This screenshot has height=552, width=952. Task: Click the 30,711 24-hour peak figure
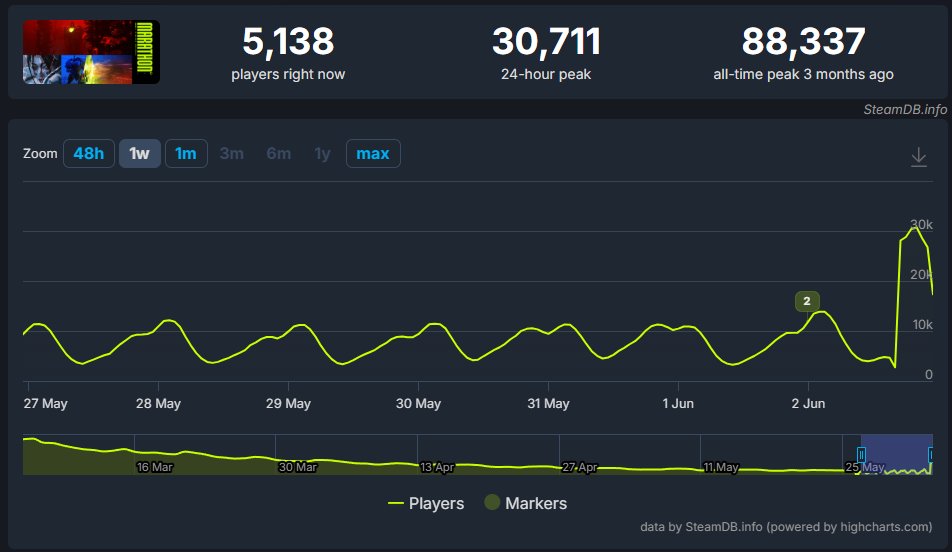(x=546, y=41)
